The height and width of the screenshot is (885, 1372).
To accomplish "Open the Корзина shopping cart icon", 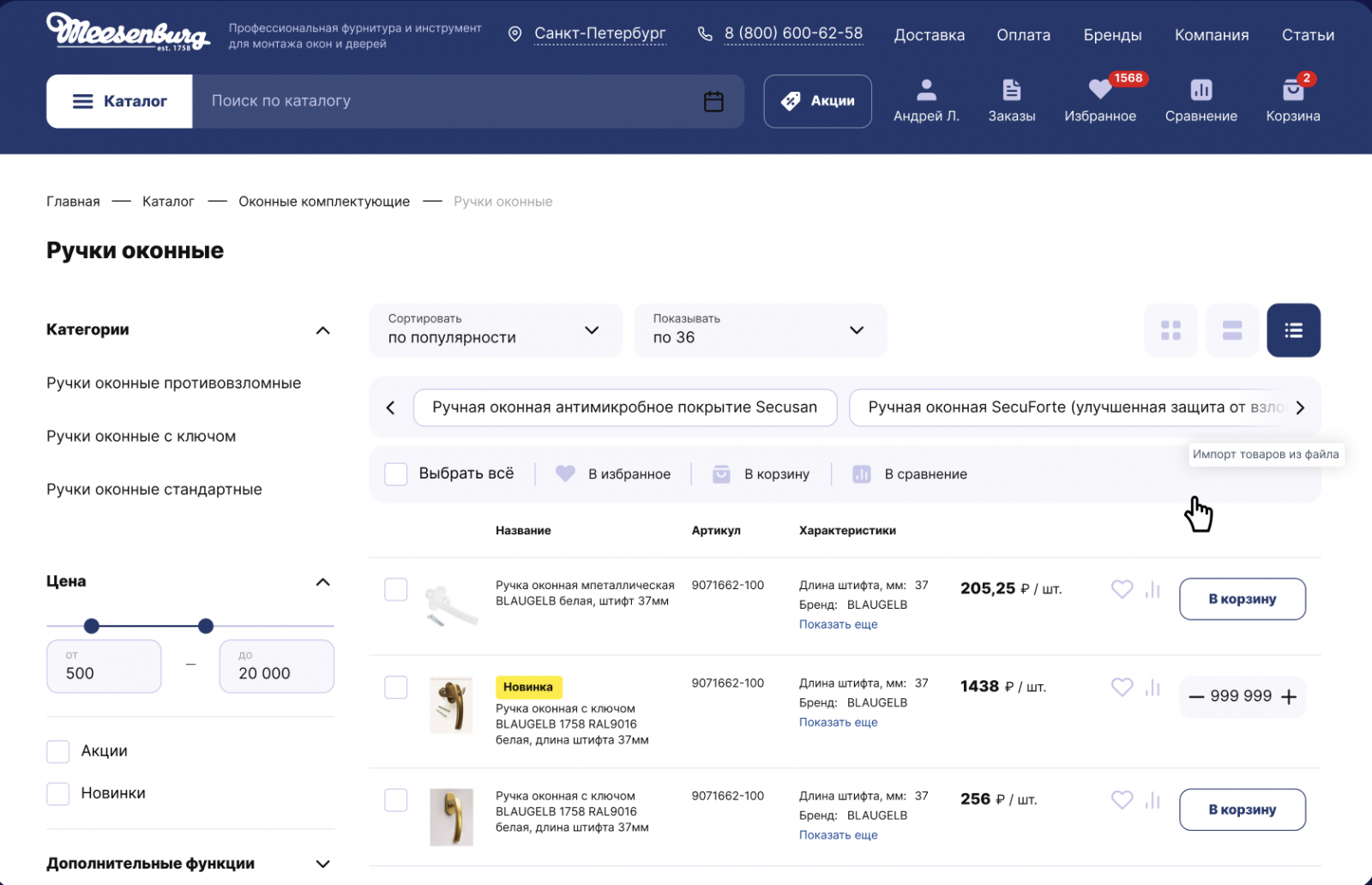I will [1292, 91].
